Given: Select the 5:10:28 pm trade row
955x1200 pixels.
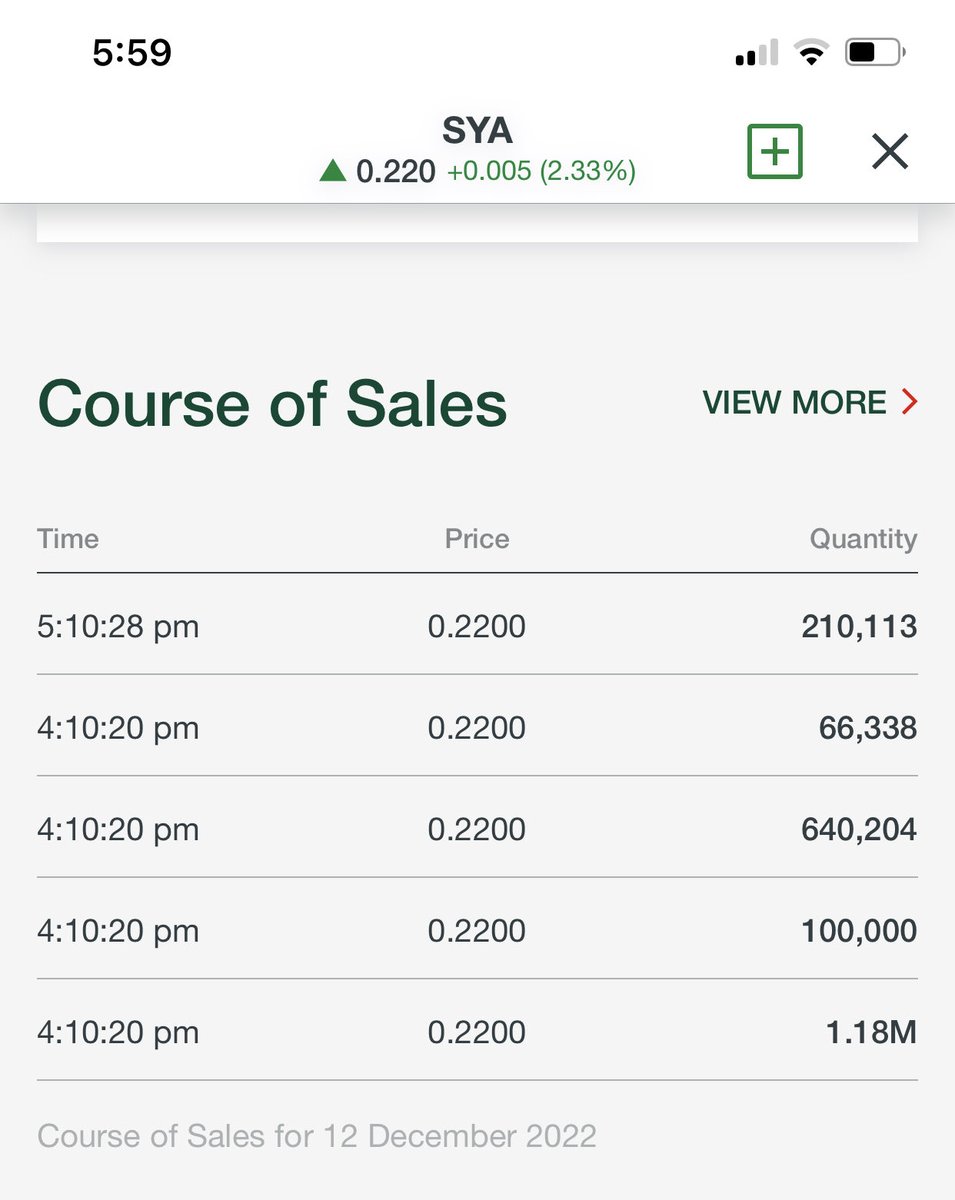Looking at the screenshot, I should (x=477, y=626).
